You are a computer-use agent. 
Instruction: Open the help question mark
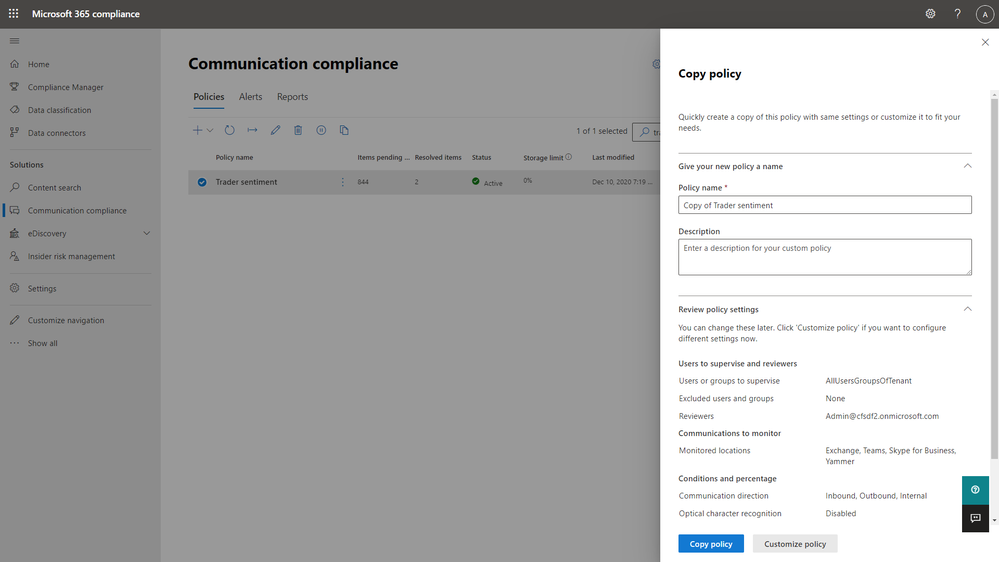[x=957, y=13]
